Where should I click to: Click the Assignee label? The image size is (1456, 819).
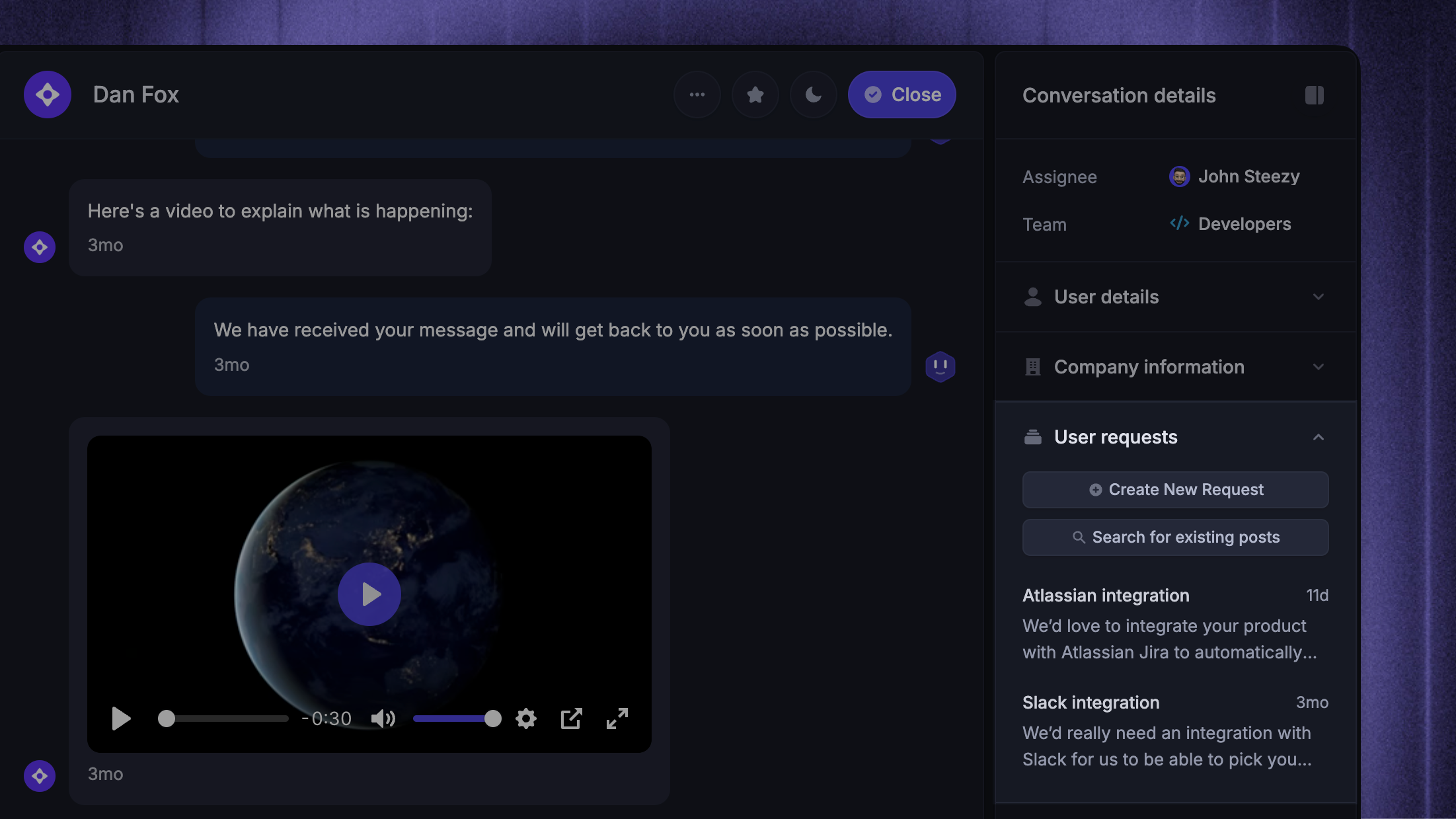point(1059,177)
